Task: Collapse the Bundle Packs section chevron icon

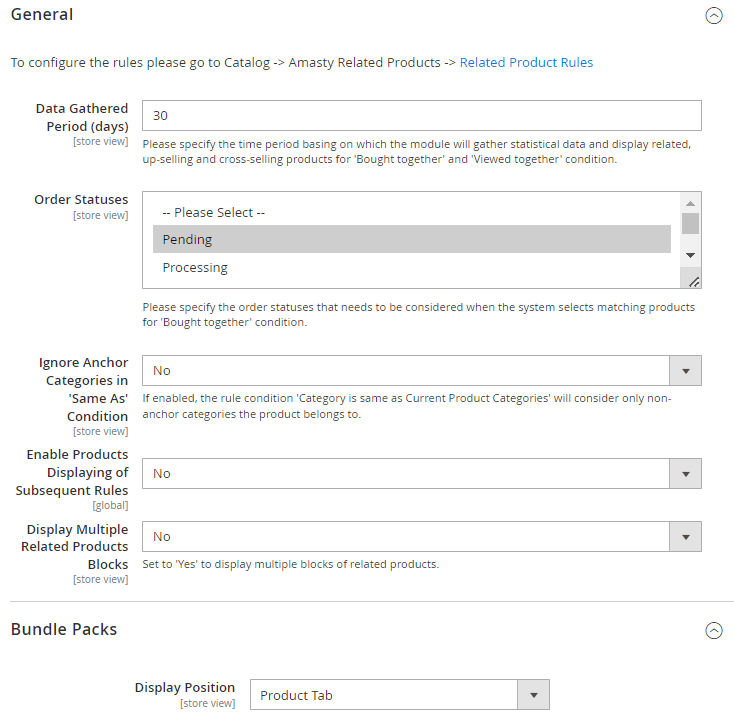Action: (x=713, y=630)
